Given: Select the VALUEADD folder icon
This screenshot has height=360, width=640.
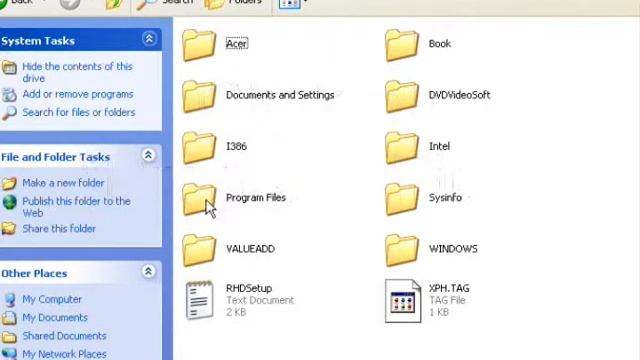Looking at the screenshot, I should 199,250.
